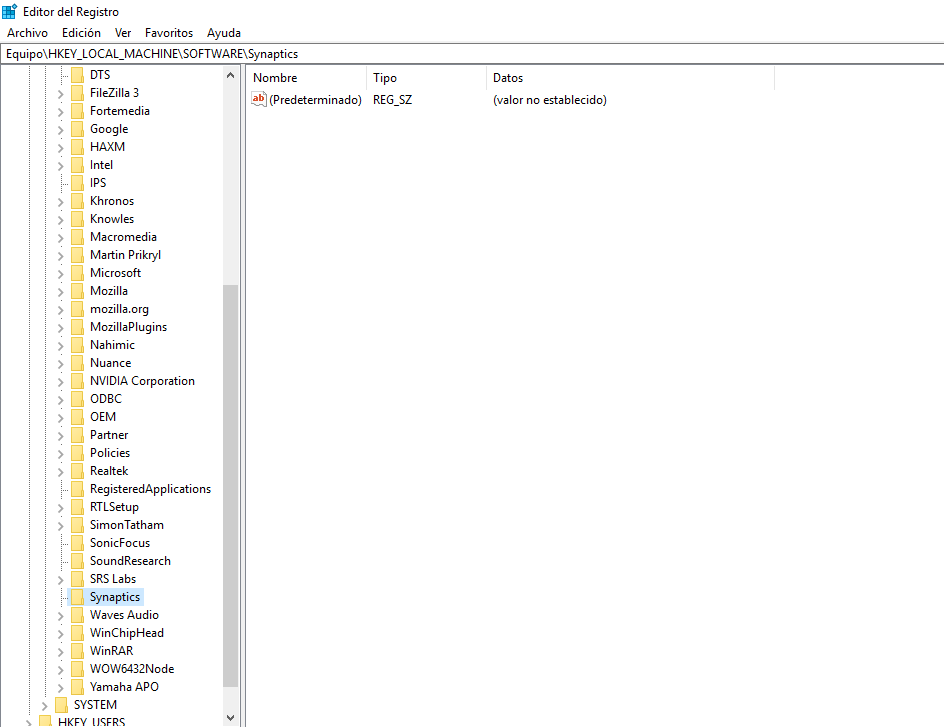Click the tree pane vertical scrollbar thumb
The width and height of the screenshot is (944, 727).
pyautogui.click(x=231, y=486)
